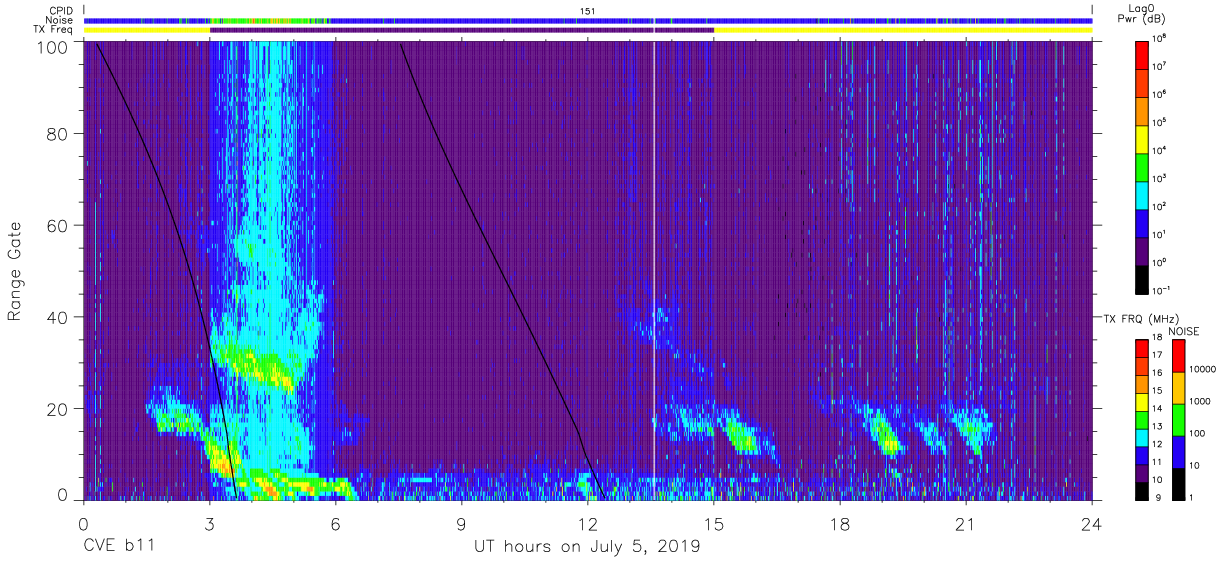Click the x-axis tick label '24'
The height and width of the screenshot is (567, 1228).
(x=1092, y=523)
